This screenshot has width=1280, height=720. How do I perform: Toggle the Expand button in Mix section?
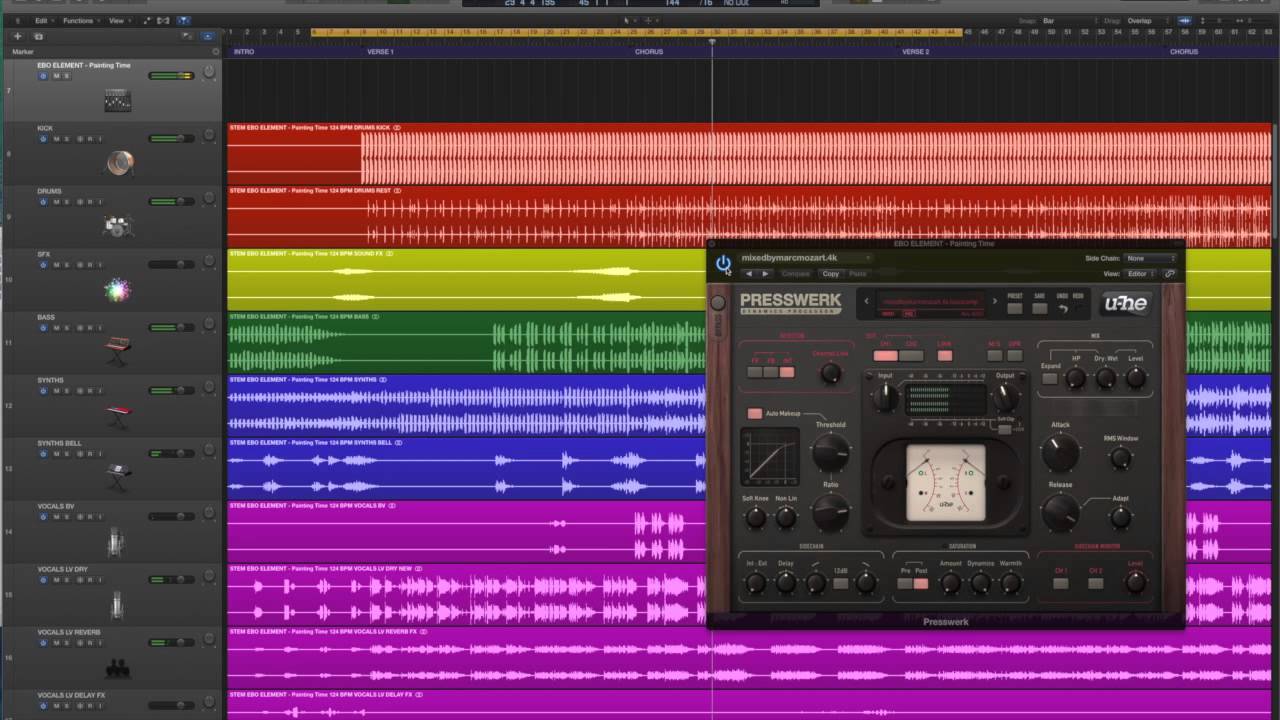point(1049,378)
